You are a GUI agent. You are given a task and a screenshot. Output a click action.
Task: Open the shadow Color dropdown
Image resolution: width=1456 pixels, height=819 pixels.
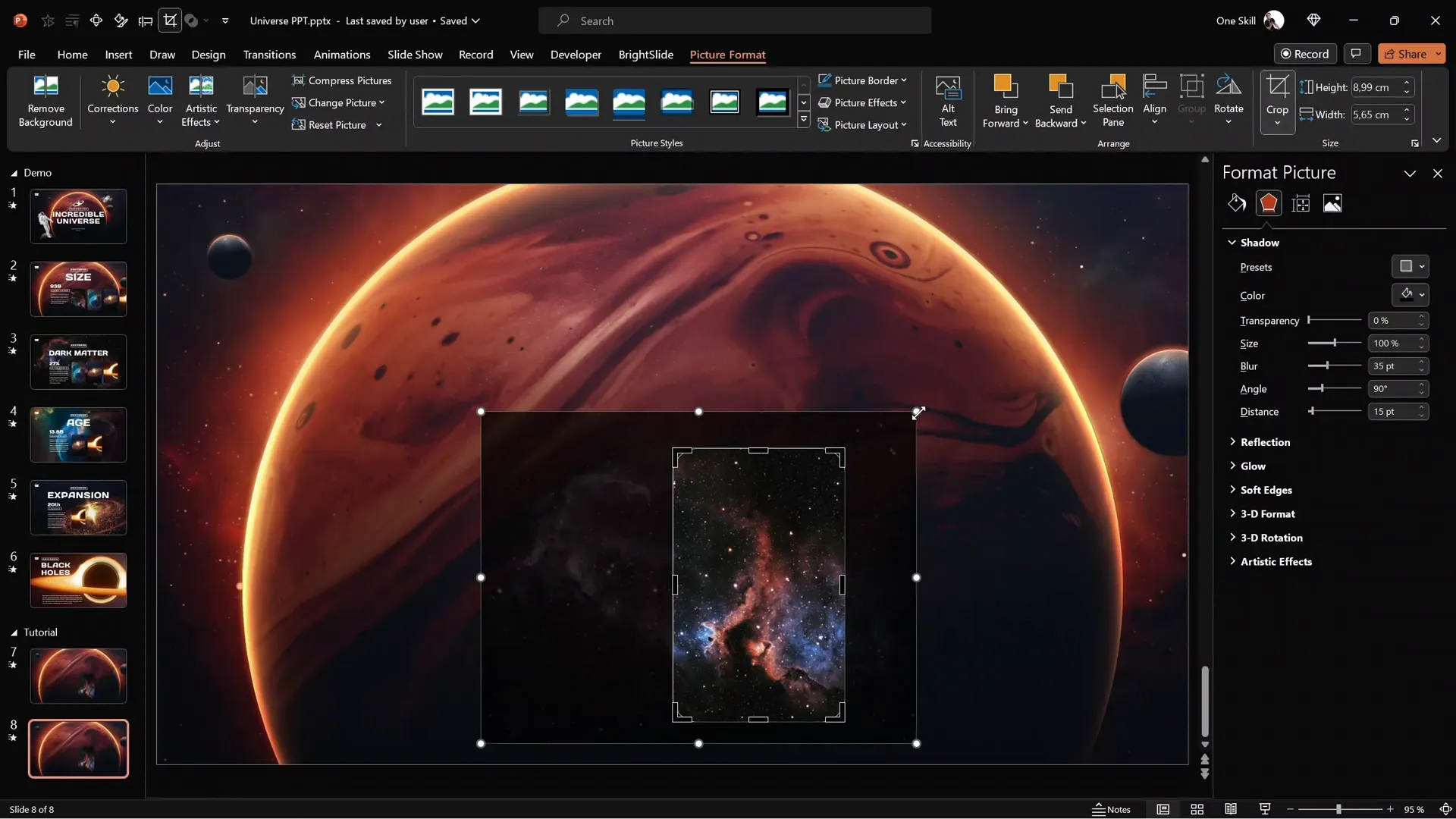click(1410, 294)
